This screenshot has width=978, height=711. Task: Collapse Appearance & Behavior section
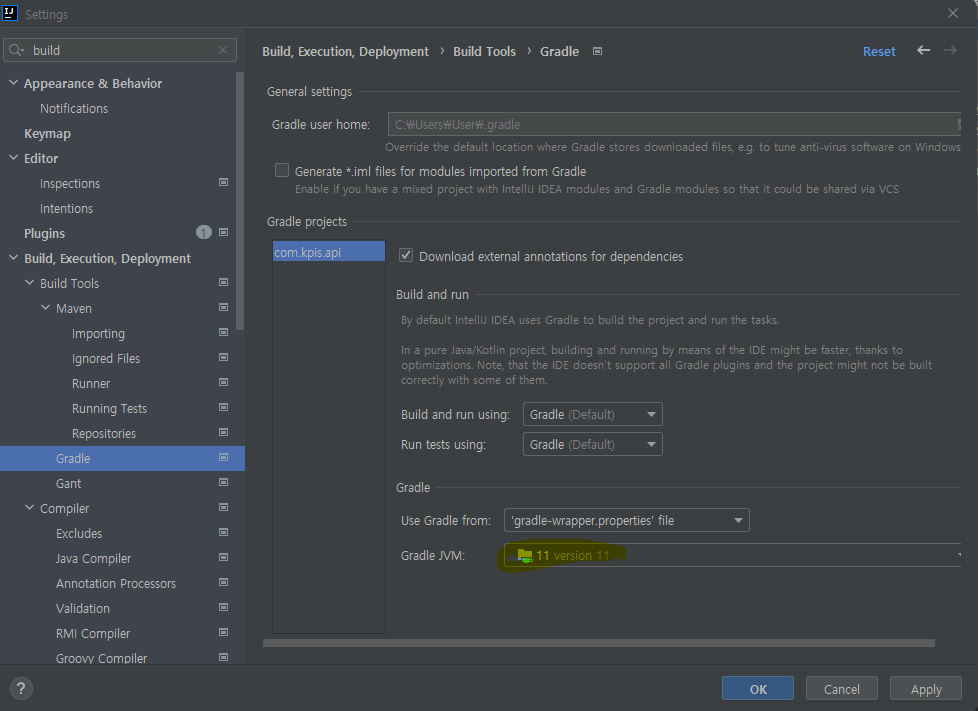[13, 82]
